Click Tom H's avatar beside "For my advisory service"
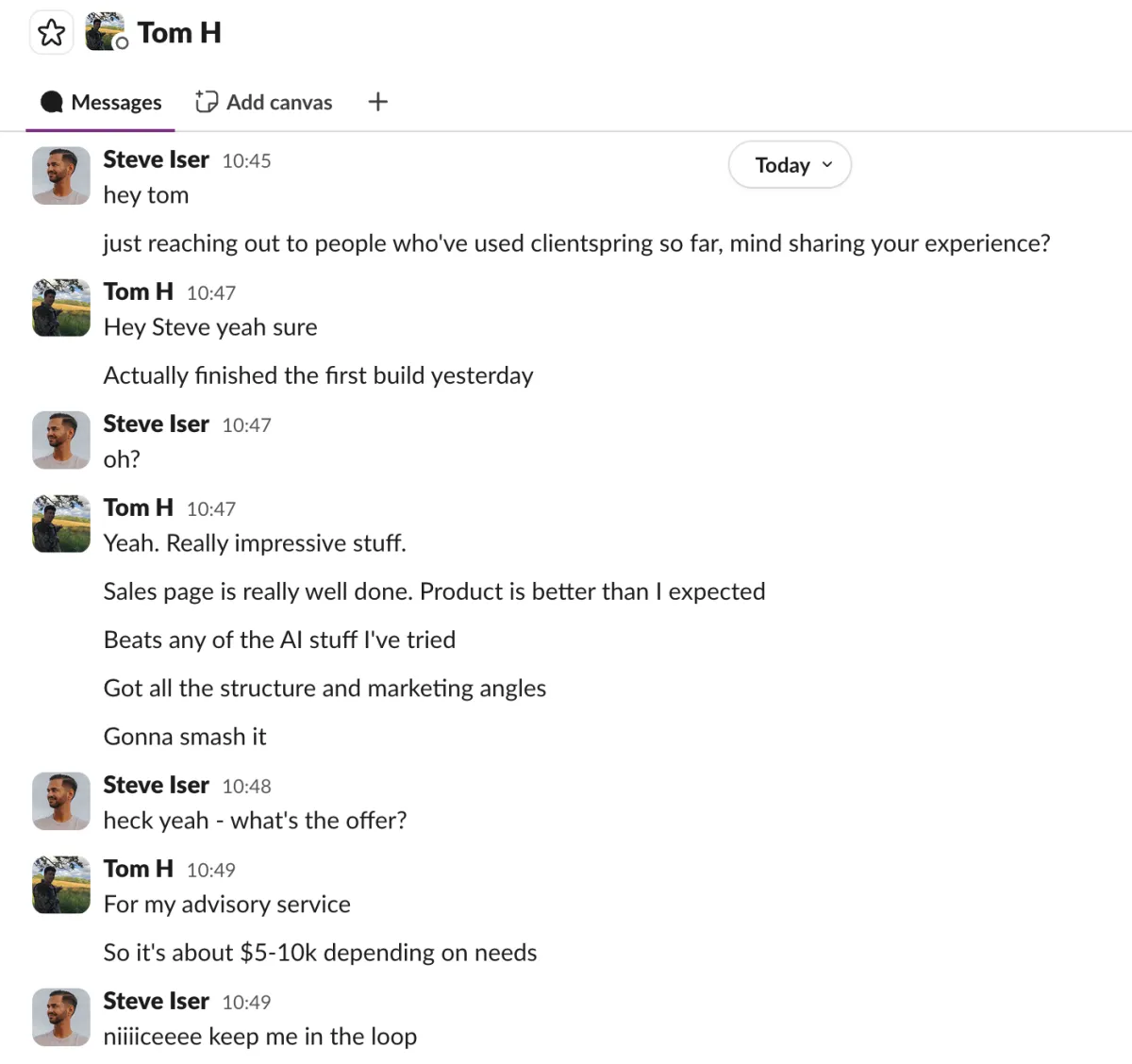 tap(61, 885)
